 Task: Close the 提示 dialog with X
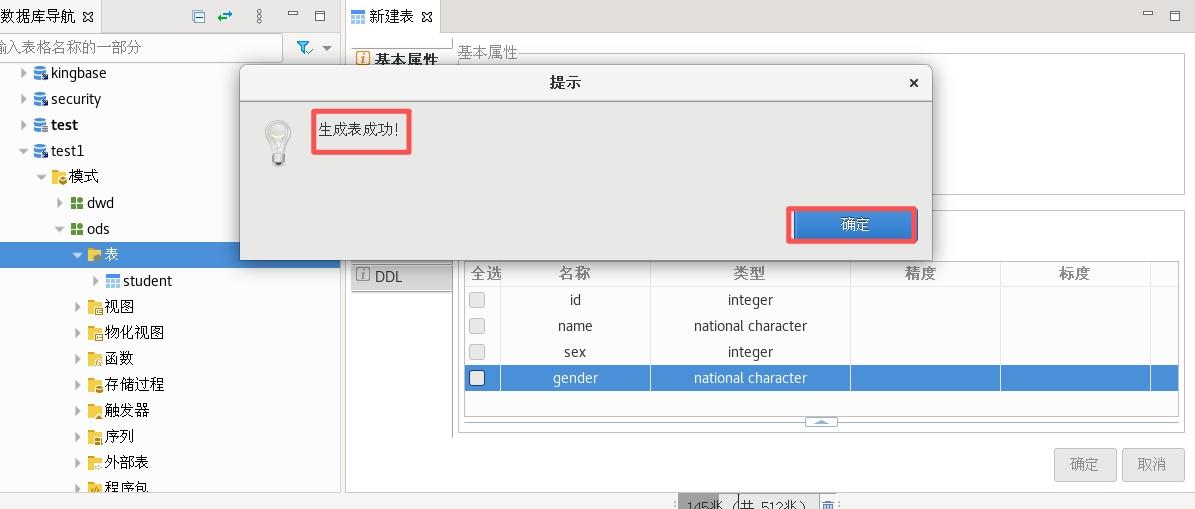pyautogui.click(x=913, y=83)
